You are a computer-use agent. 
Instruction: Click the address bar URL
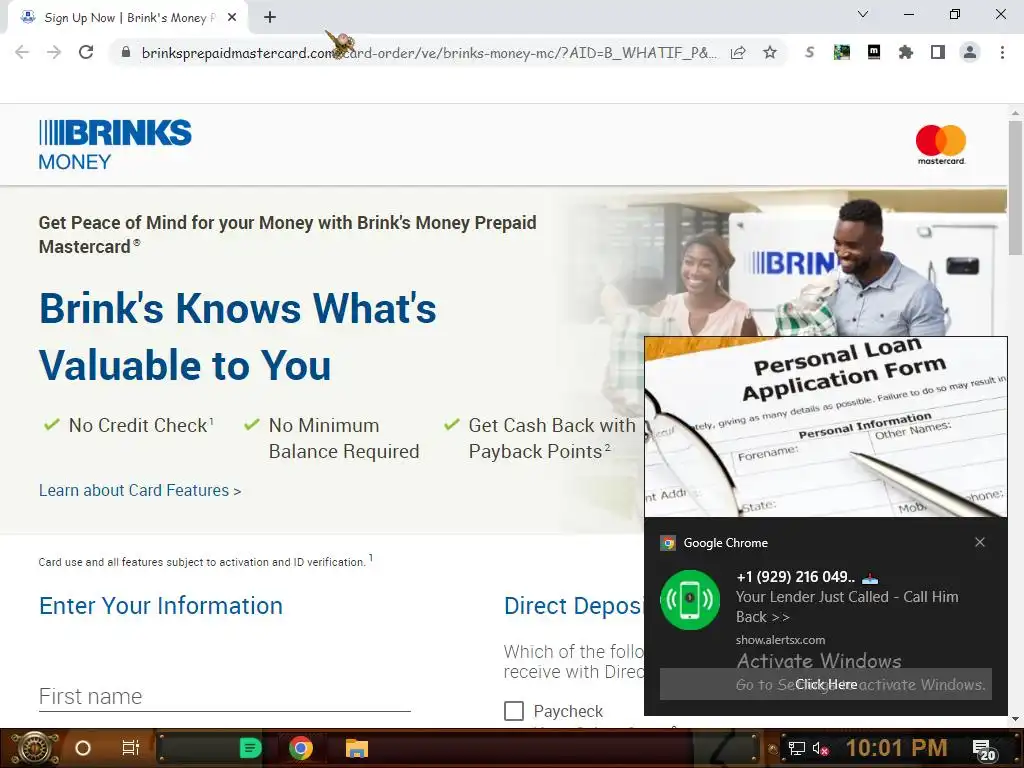tap(429, 53)
